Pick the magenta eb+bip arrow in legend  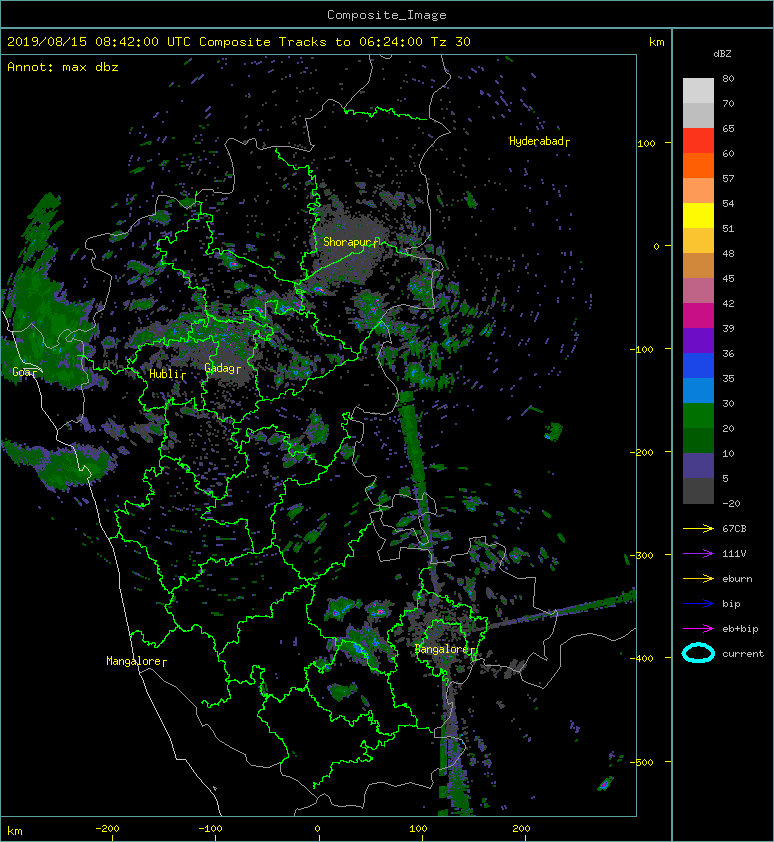(698, 629)
